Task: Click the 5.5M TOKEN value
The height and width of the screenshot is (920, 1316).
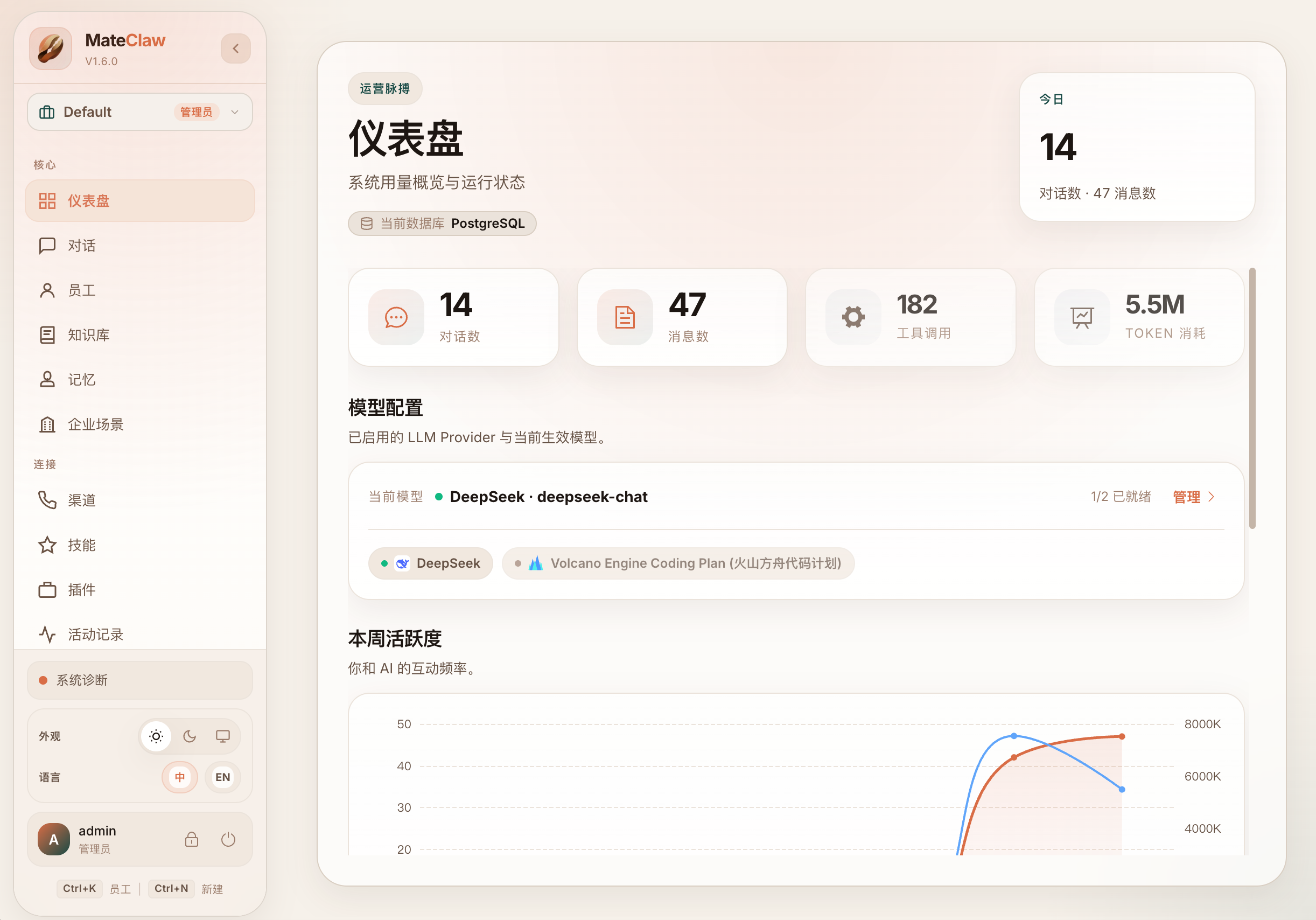Action: coord(1155,304)
